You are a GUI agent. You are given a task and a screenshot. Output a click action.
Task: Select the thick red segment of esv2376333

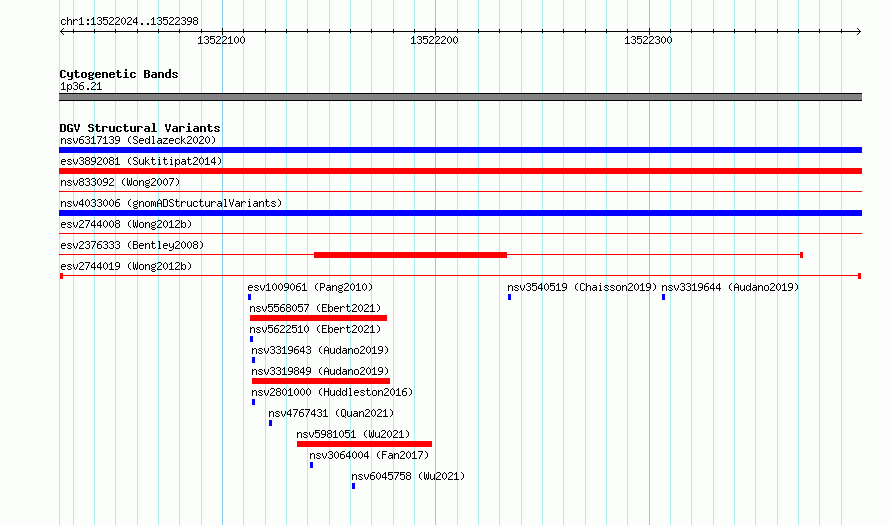tap(410, 255)
